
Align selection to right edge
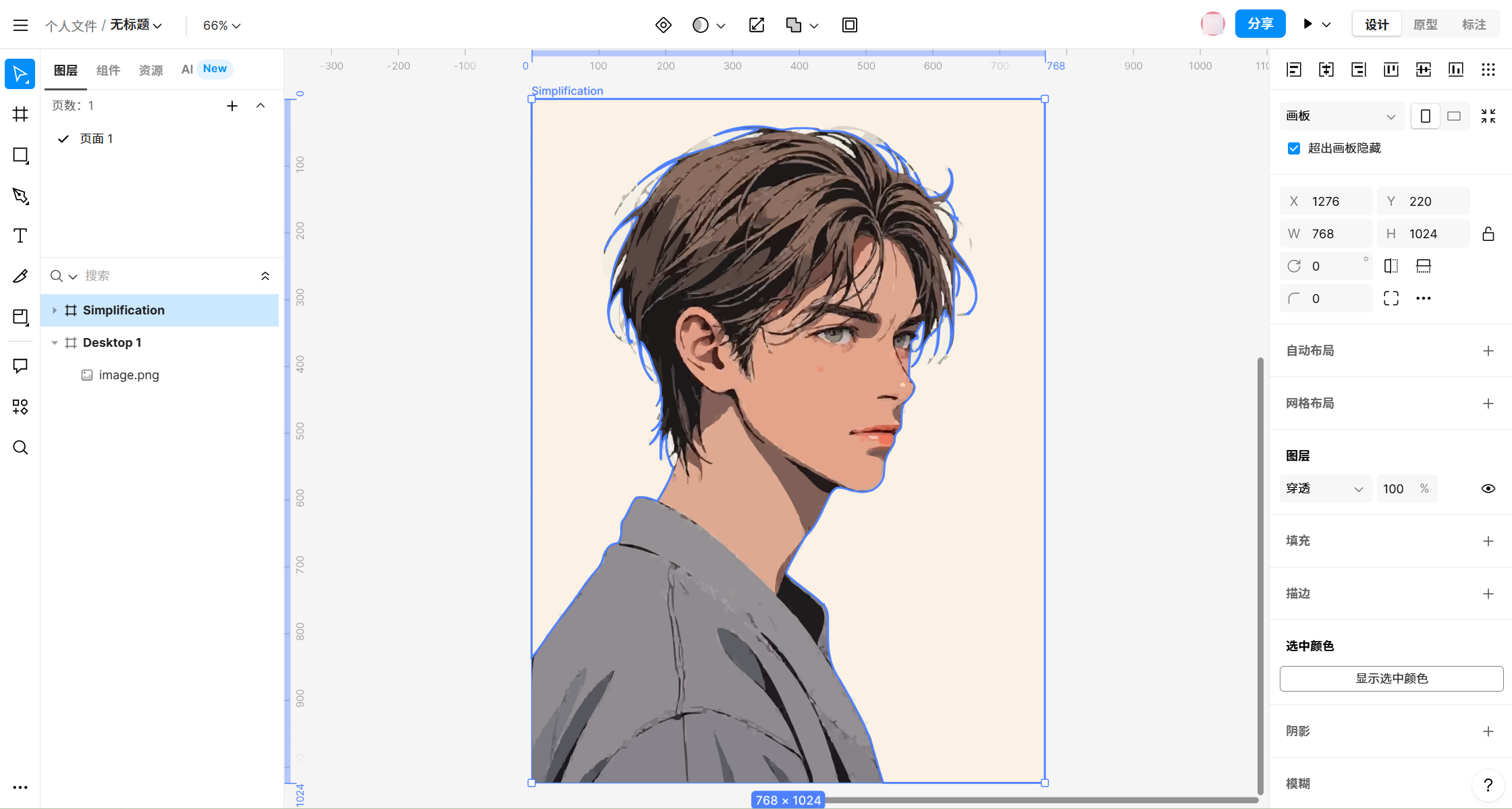pyautogui.click(x=1359, y=69)
